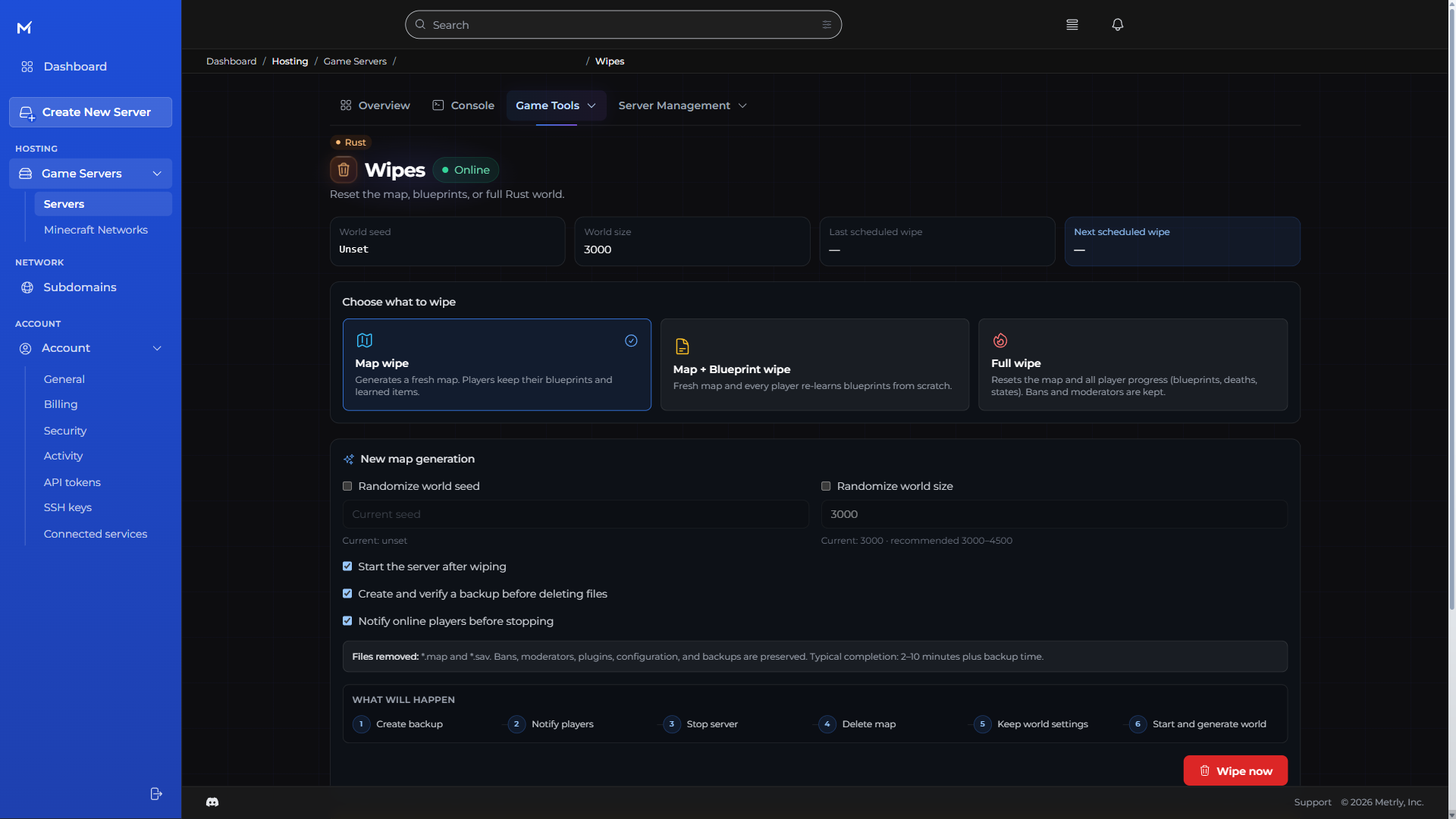Focus the Current seed input field
Image resolution: width=1456 pixels, height=819 pixels.
click(x=576, y=514)
